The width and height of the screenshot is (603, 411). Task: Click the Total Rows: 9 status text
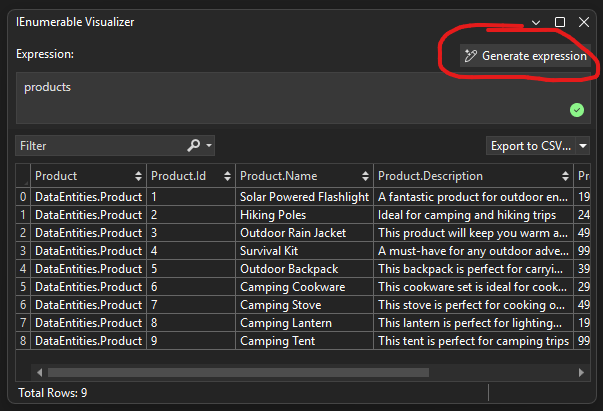coord(53,393)
